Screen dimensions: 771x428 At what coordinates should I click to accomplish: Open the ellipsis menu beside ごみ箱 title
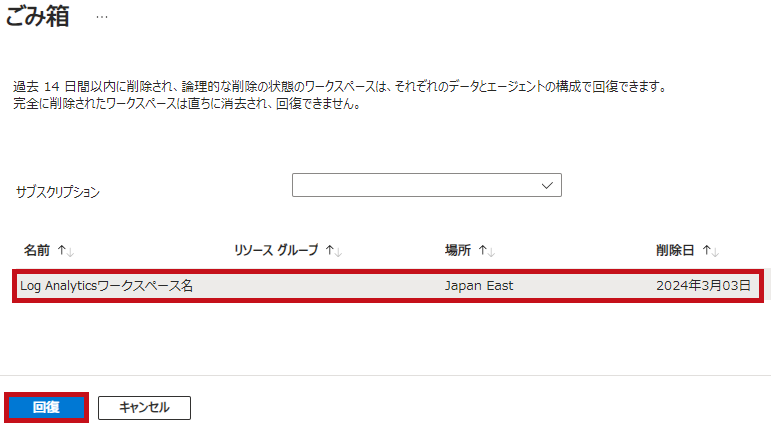click(x=102, y=17)
